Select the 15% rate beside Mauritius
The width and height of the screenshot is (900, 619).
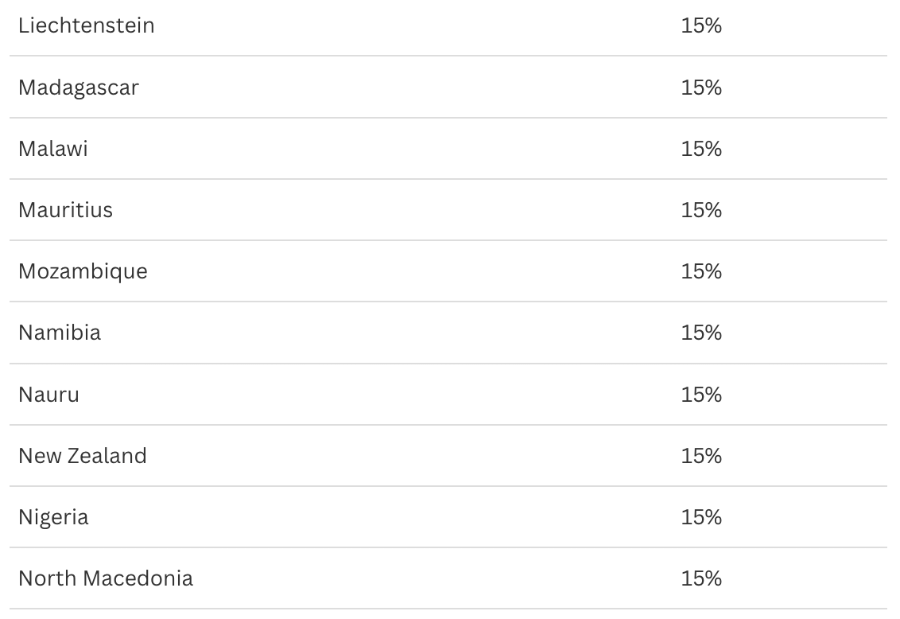[x=701, y=210]
